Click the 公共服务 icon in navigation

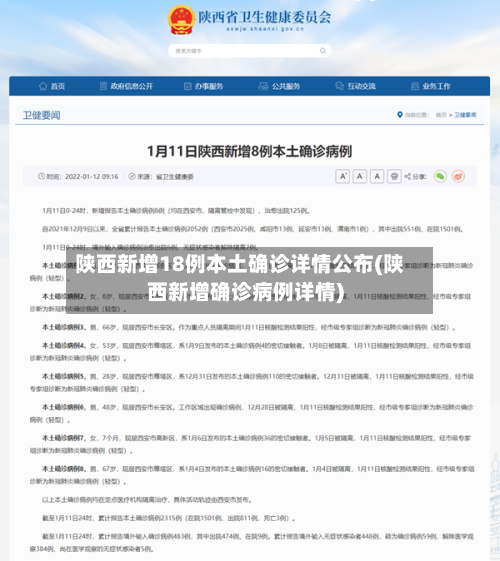pyautogui.click(x=263, y=86)
